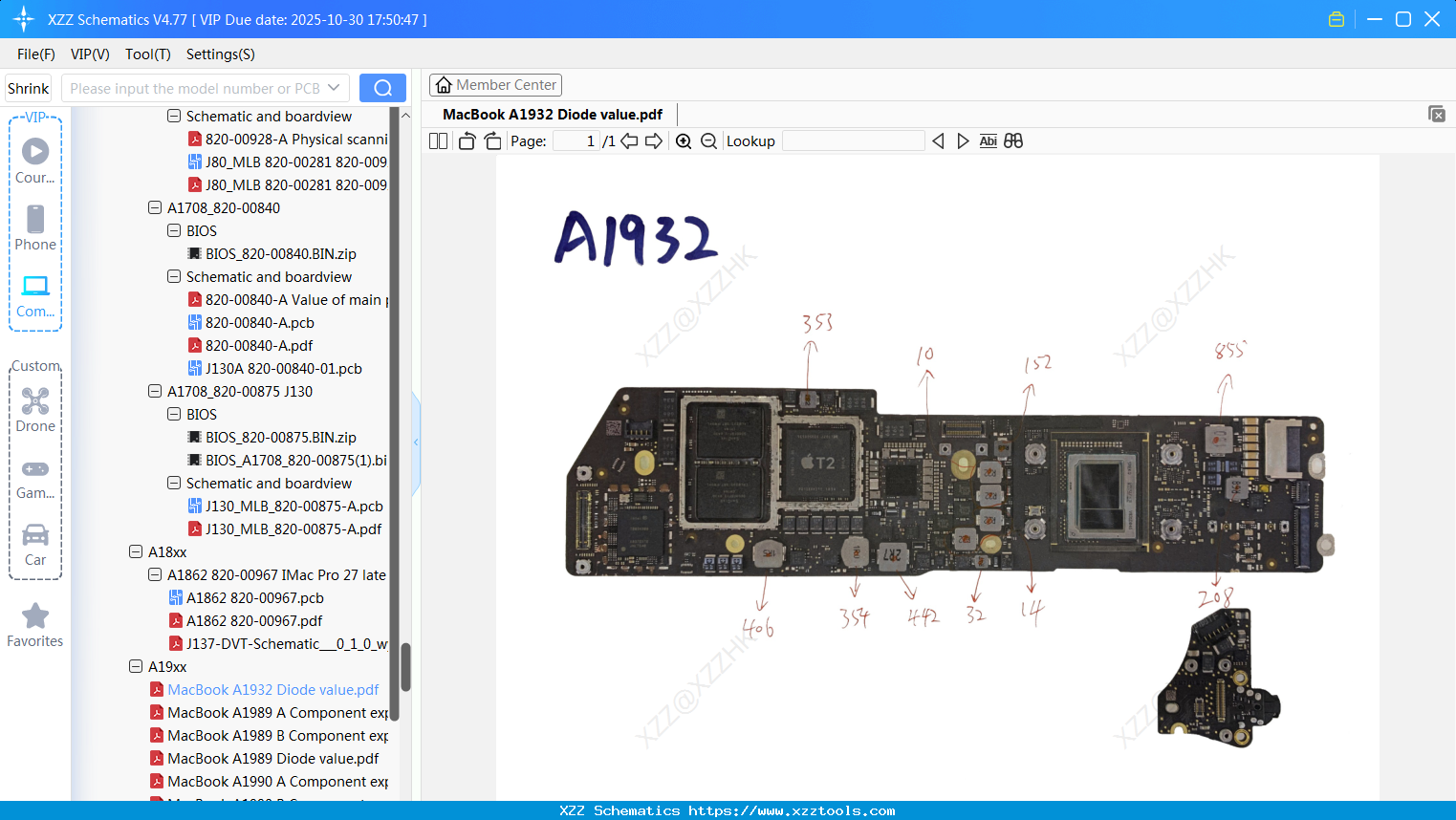Zoom in on the PDF
Image resolution: width=1456 pixels, height=820 pixels.
coord(684,141)
